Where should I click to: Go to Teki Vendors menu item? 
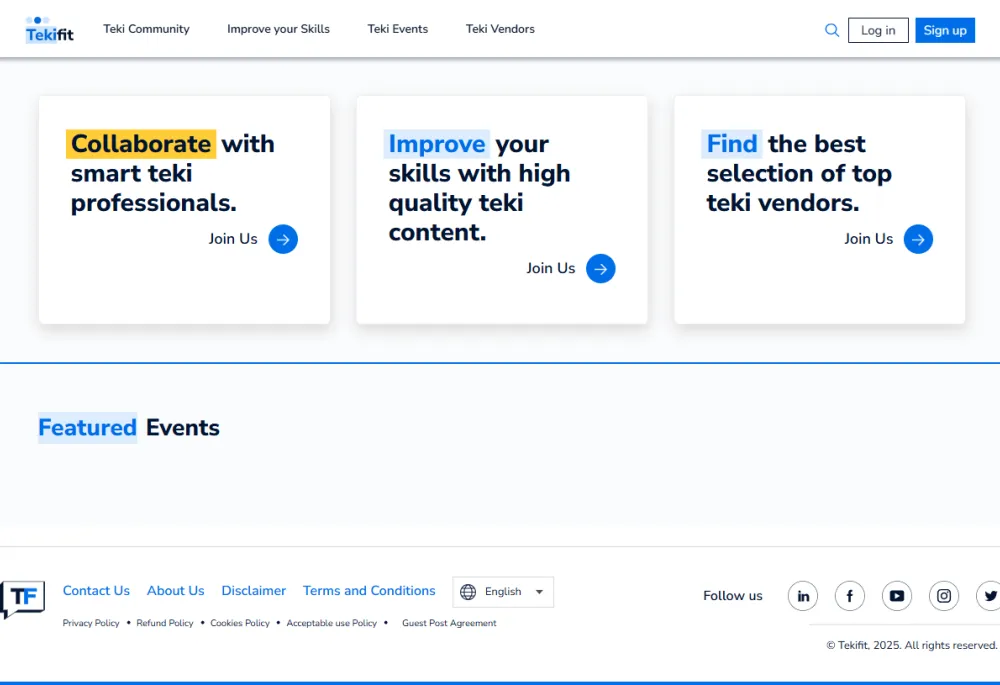tap(500, 29)
